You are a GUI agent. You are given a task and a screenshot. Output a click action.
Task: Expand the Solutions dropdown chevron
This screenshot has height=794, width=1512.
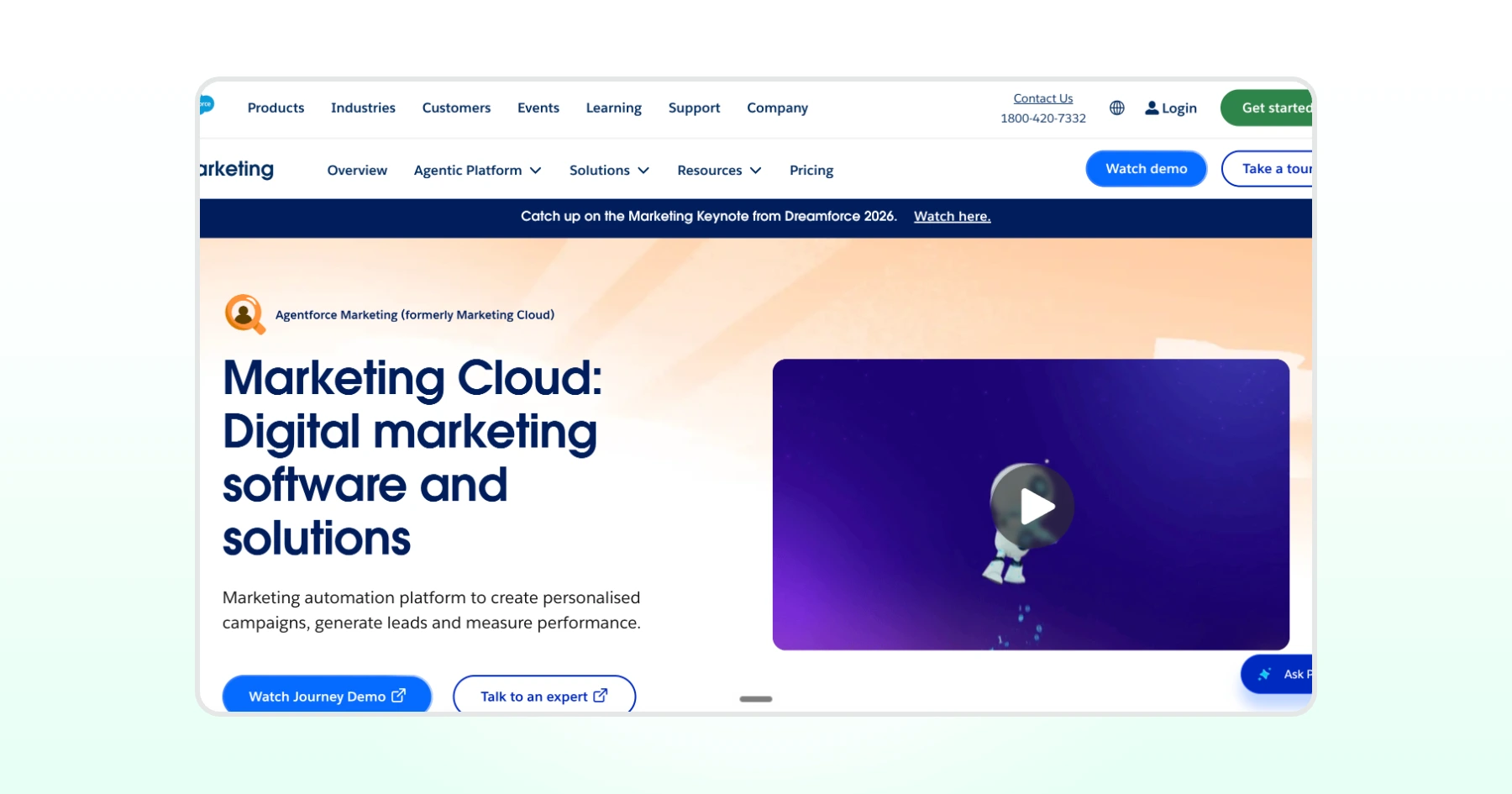coord(643,171)
